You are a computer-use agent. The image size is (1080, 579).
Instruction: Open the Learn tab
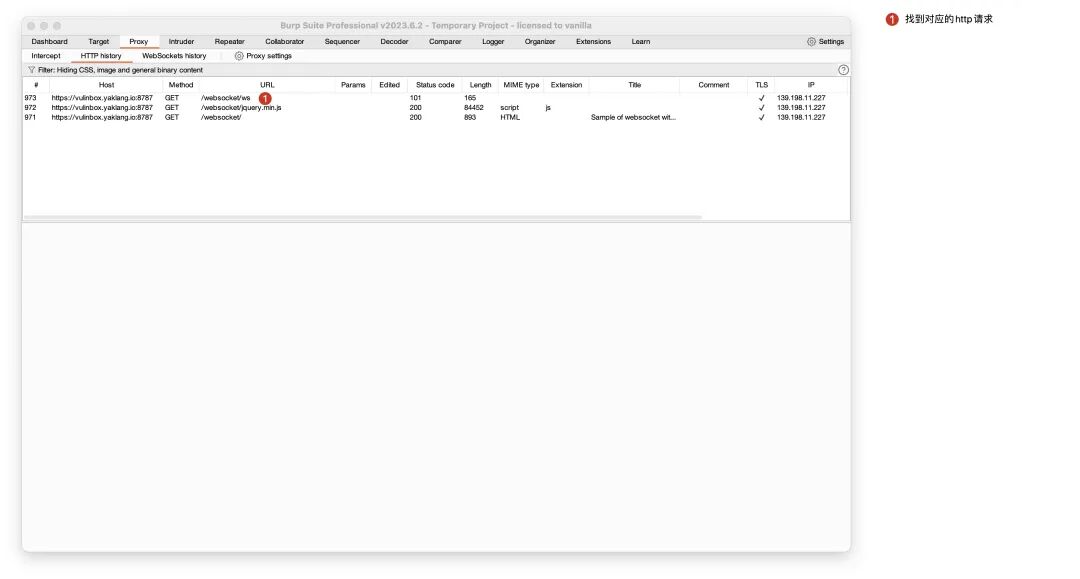[x=641, y=42]
